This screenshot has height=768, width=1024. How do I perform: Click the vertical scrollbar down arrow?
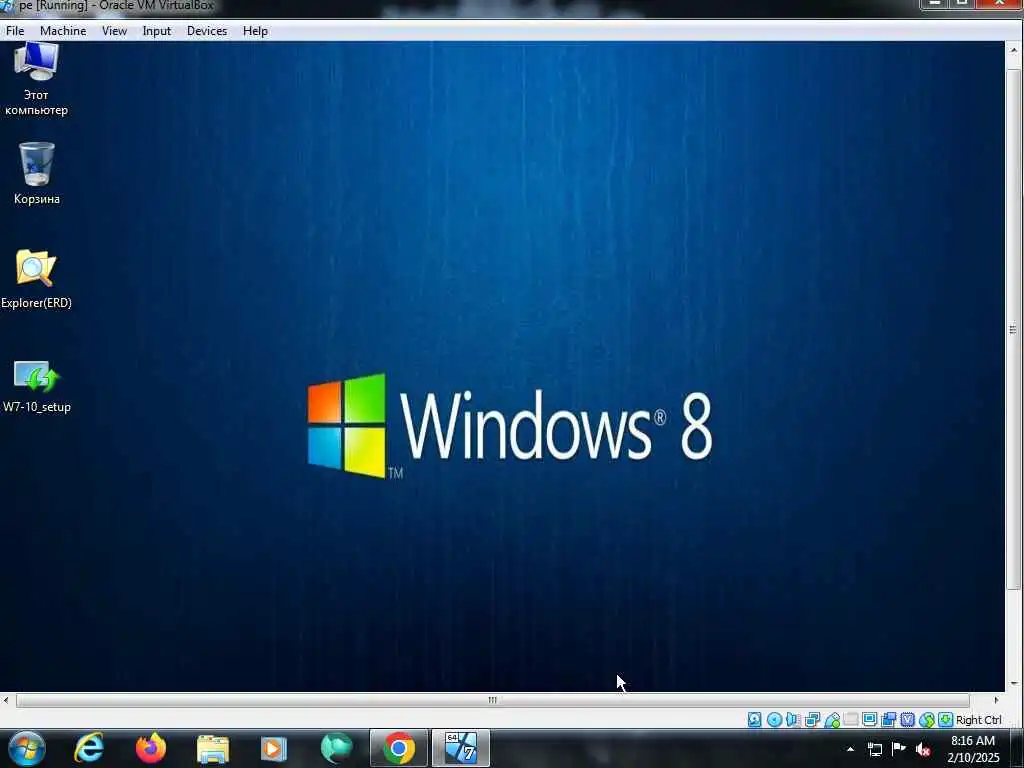pyautogui.click(x=1014, y=684)
